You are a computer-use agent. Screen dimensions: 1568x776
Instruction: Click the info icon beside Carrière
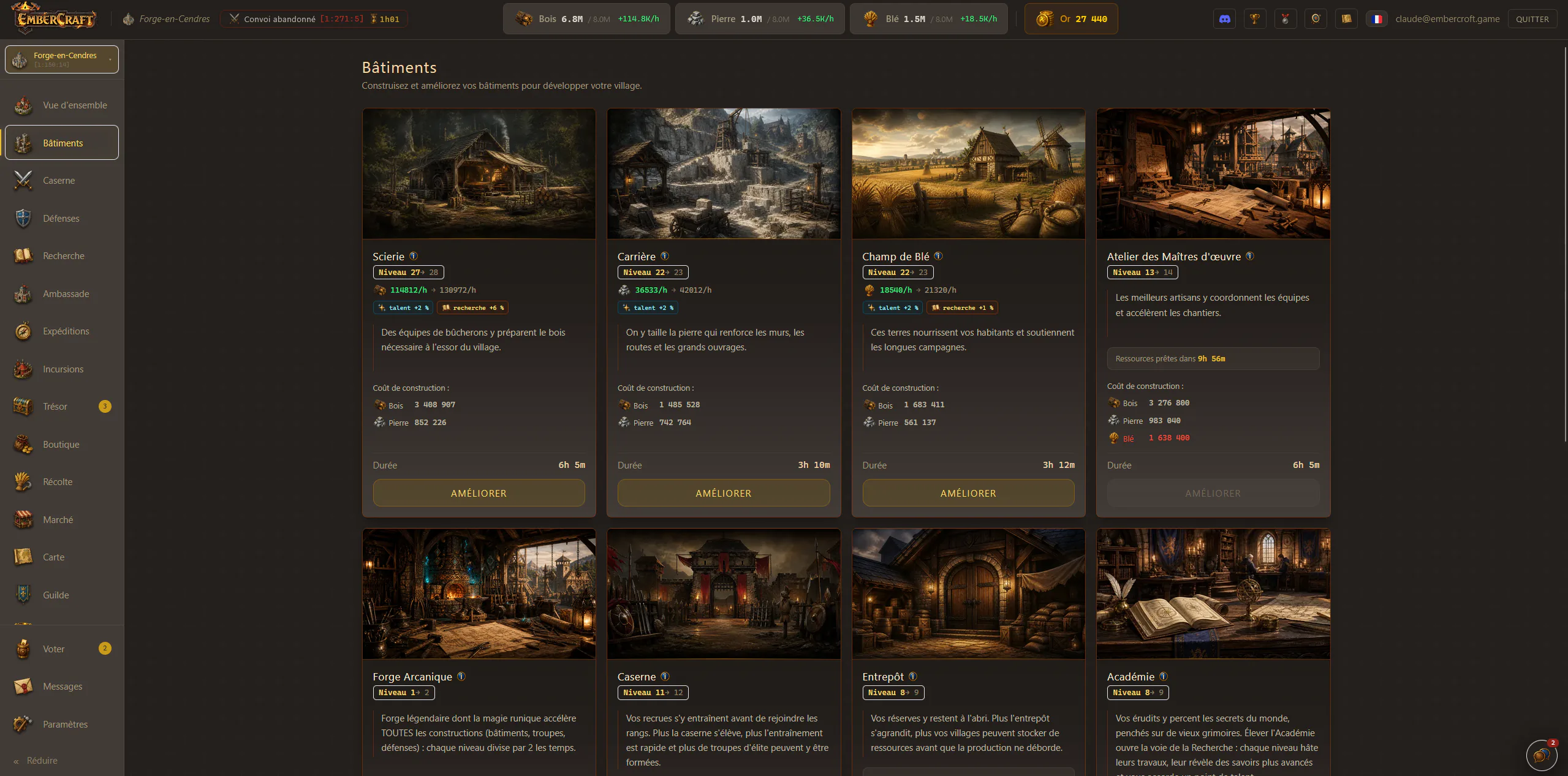pos(665,256)
